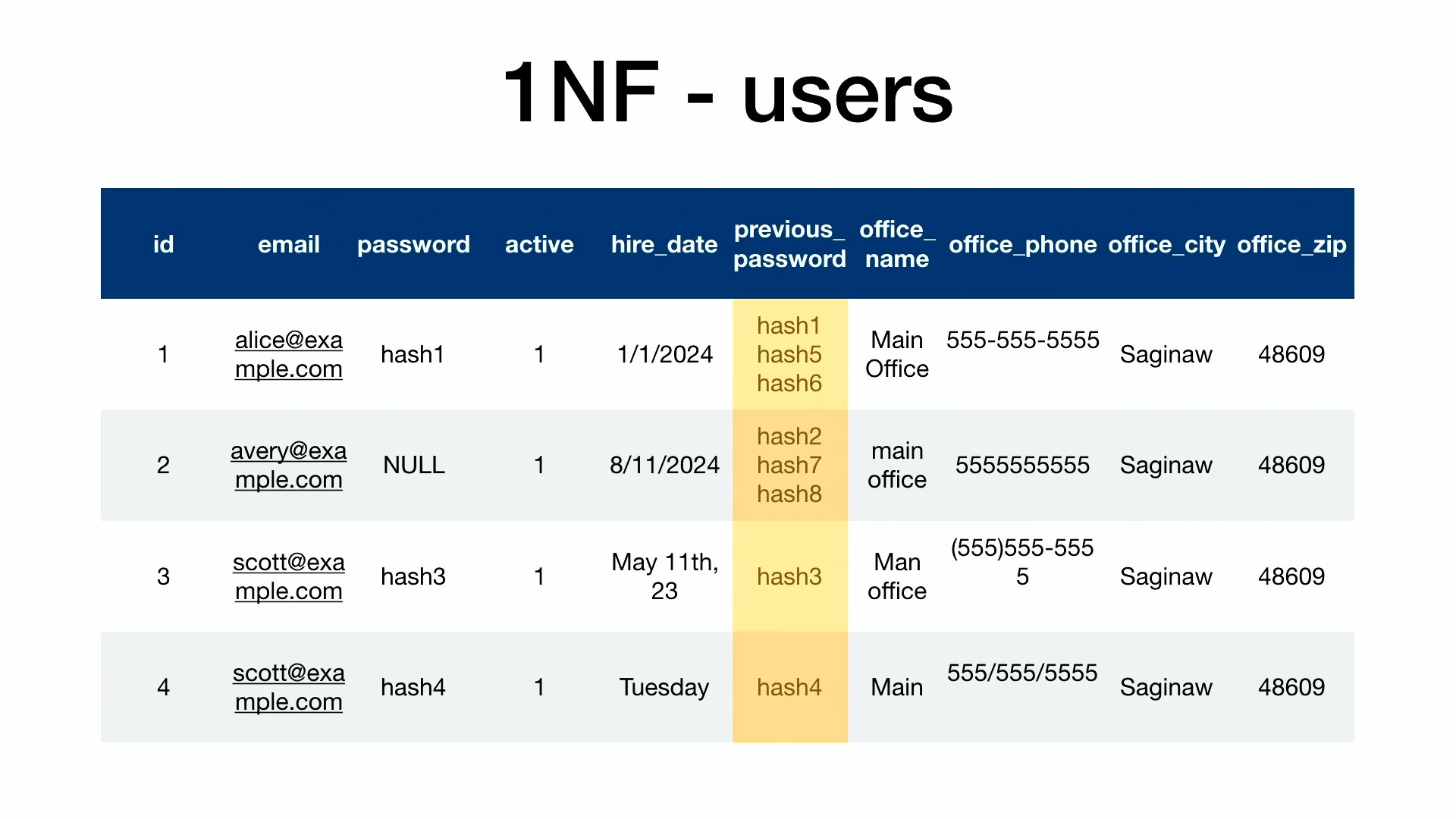Screen dimensions: 1456x819
Task: Open the alice@example.com email link
Action: click(x=288, y=354)
